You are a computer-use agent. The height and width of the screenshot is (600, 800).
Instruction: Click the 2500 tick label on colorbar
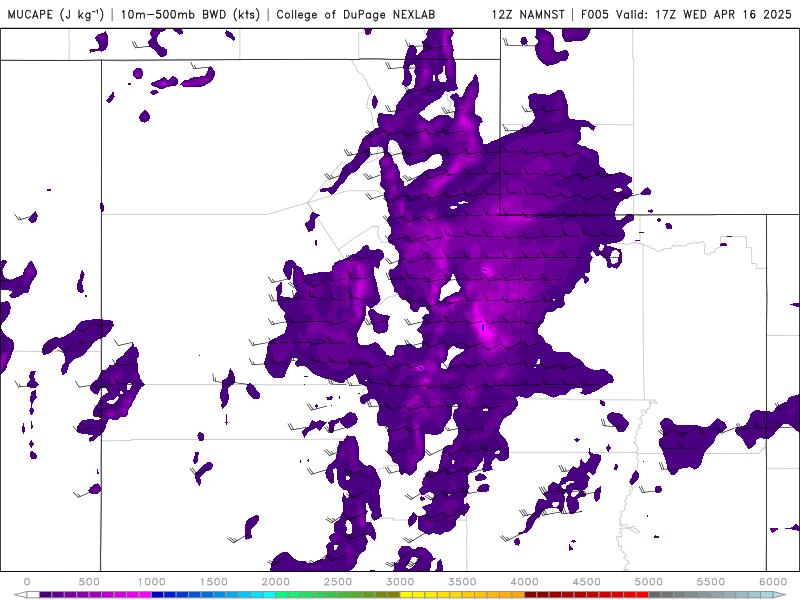(338, 582)
